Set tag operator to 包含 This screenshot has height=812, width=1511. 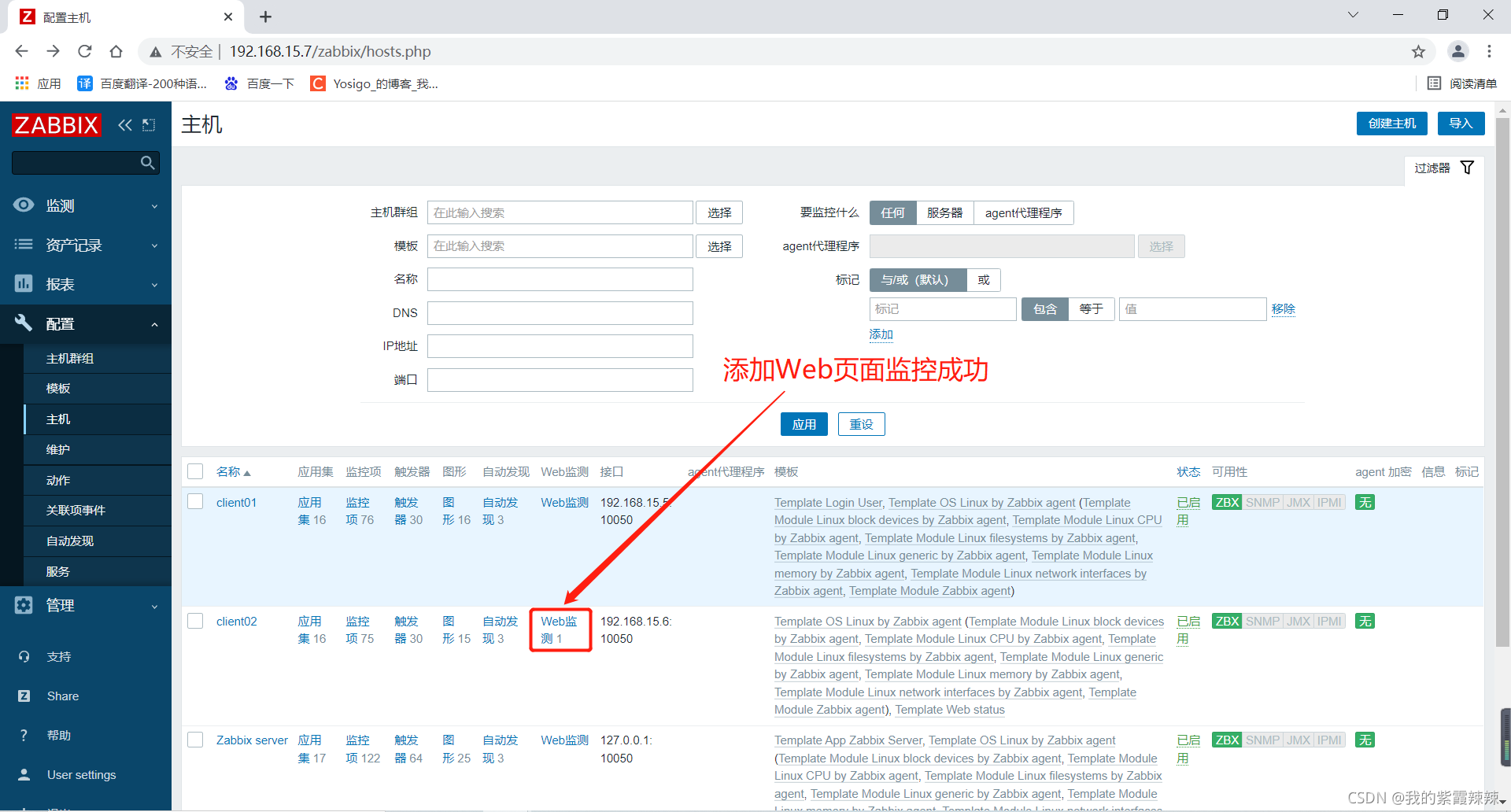pyautogui.click(x=1045, y=309)
